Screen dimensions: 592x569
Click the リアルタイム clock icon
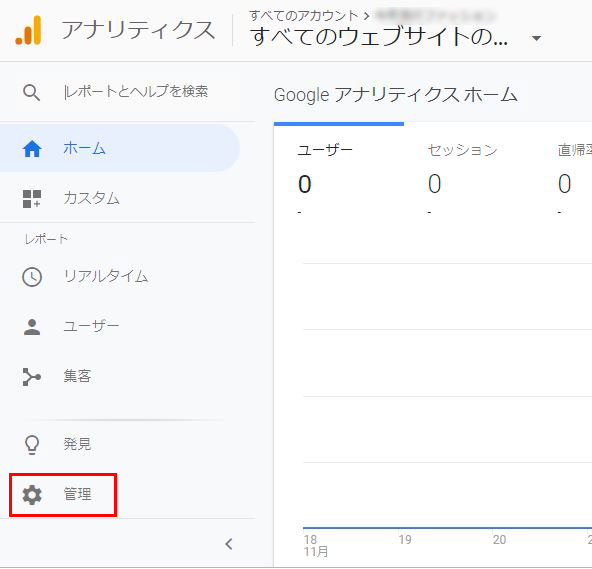32,277
